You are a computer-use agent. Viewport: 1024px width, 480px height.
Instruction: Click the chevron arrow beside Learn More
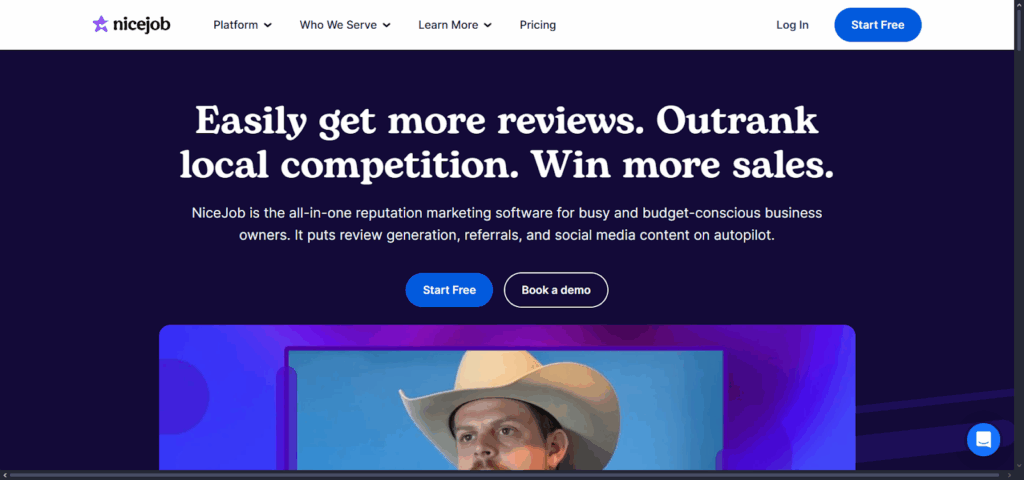tap(488, 25)
